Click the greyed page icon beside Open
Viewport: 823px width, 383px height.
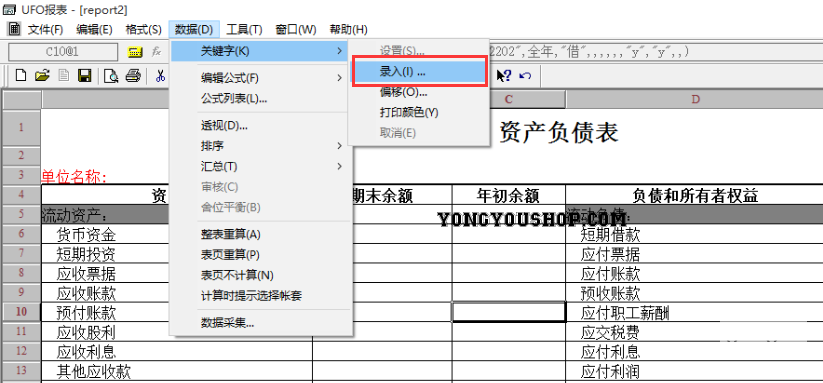tap(64, 76)
